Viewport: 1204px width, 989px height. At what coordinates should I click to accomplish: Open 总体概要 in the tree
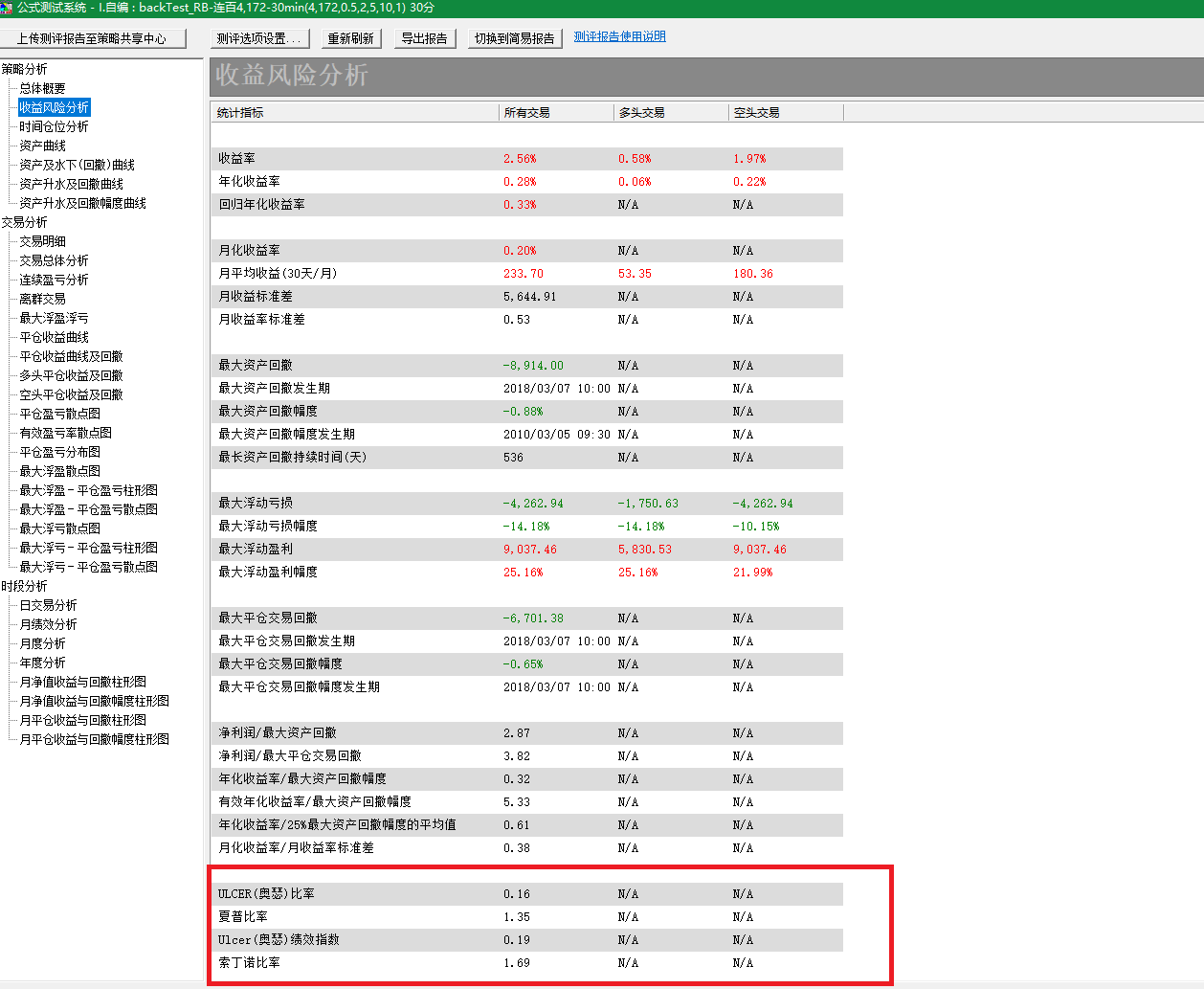tap(42, 88)
